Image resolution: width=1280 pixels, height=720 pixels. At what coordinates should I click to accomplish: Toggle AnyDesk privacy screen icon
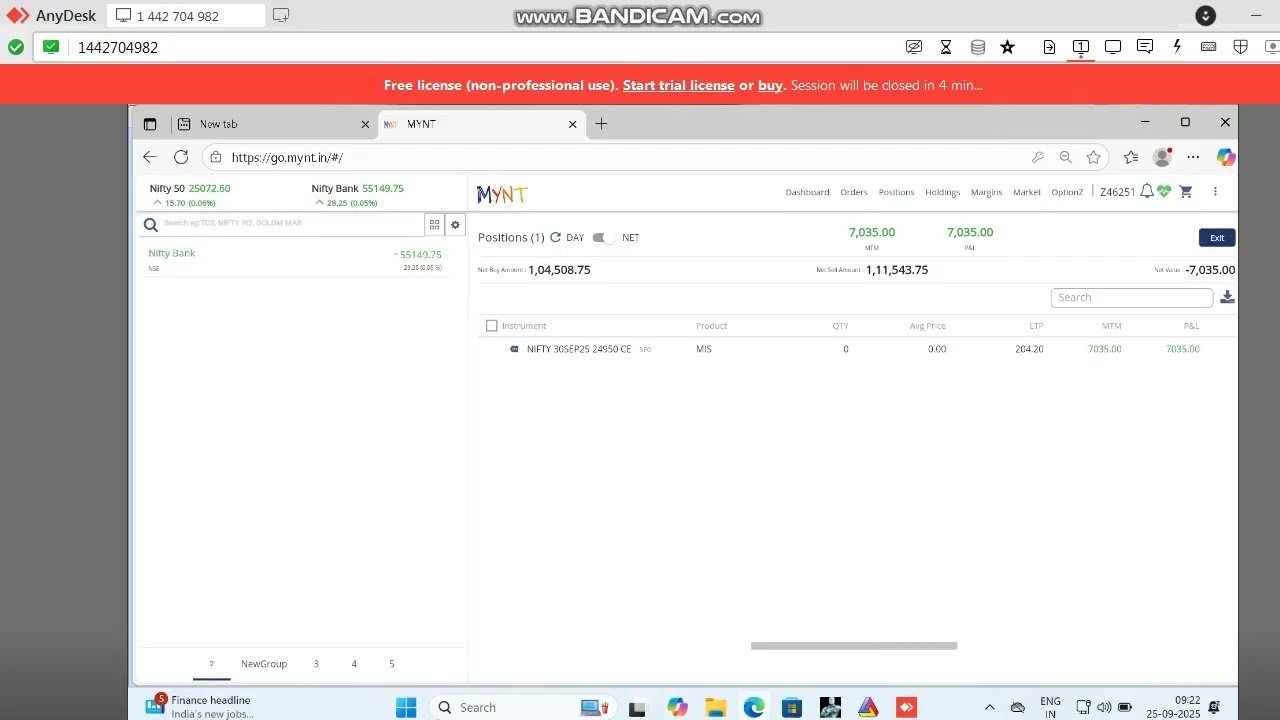click(913, 47)
